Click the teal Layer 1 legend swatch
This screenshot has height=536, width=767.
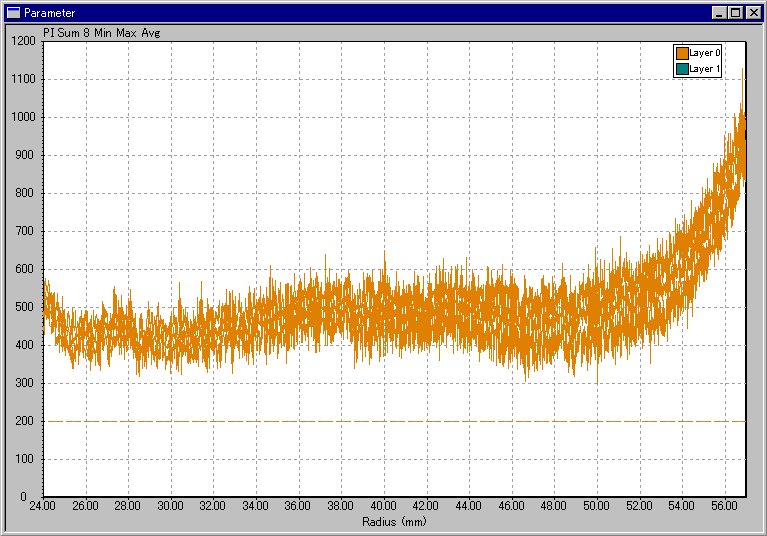pos(682,69)
